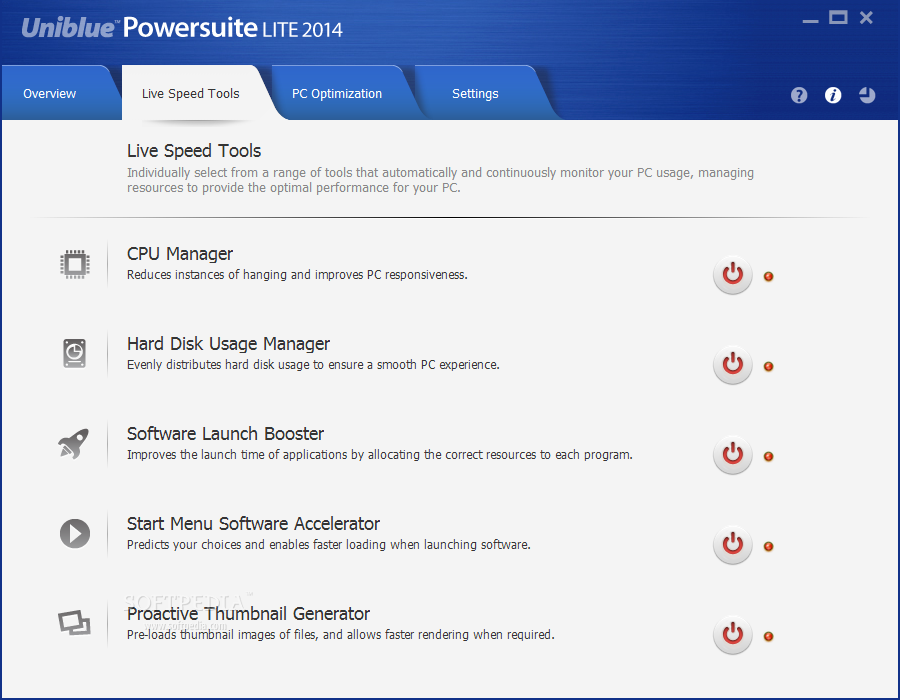Viewport: 900px width, 700px height.
Task: Click the Hard Disk Usage Manager disk icon
Action: [75, 353]
